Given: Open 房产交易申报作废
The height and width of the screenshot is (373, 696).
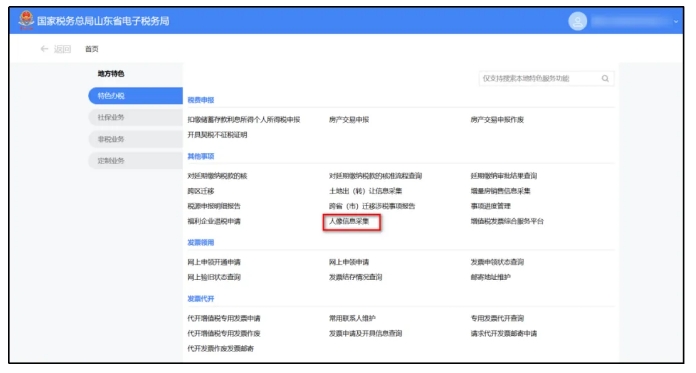Looking at the screenshot, I should click(x=497, y=119).
